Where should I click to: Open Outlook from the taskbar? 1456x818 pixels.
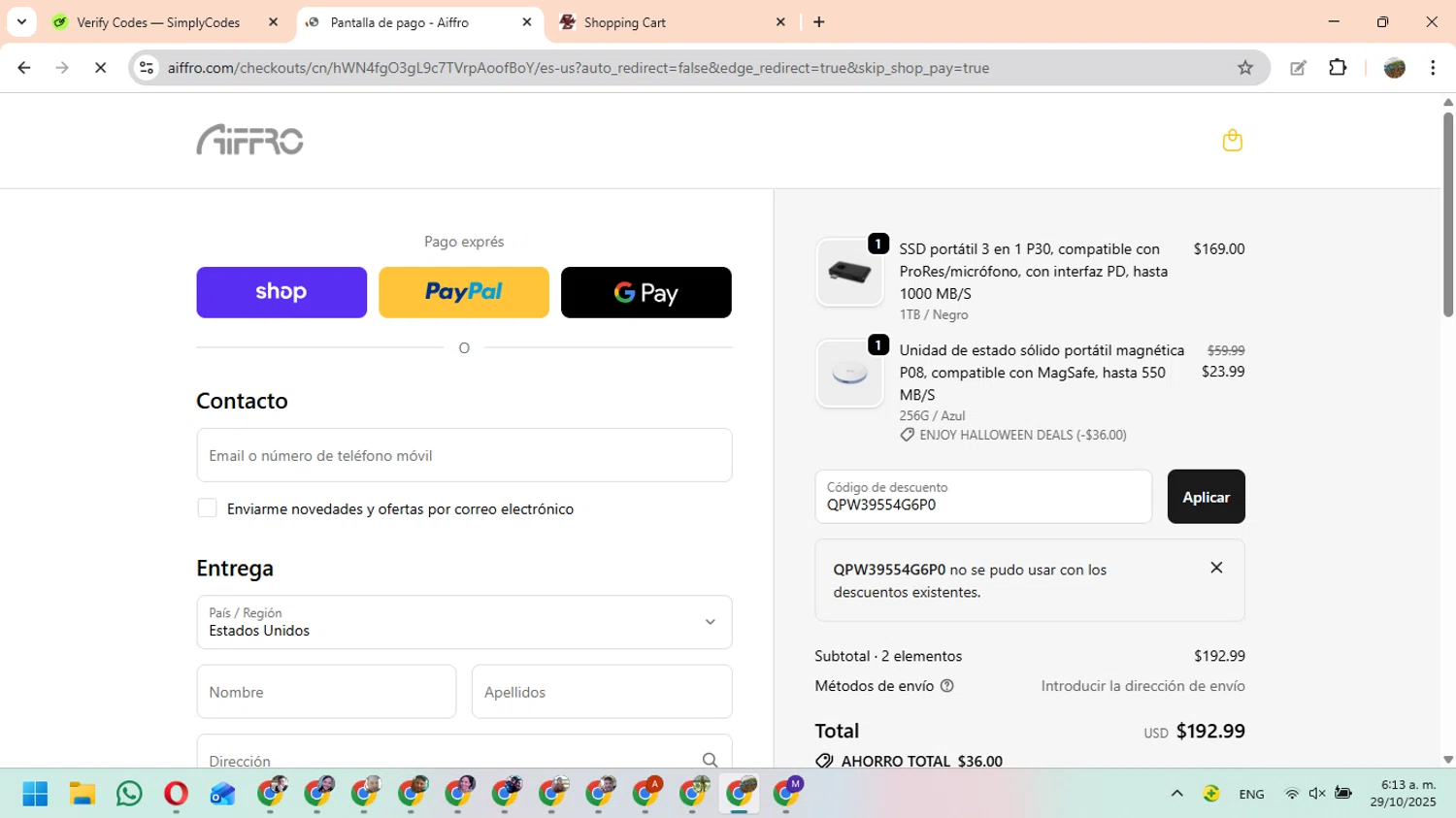tap(222, 794)
